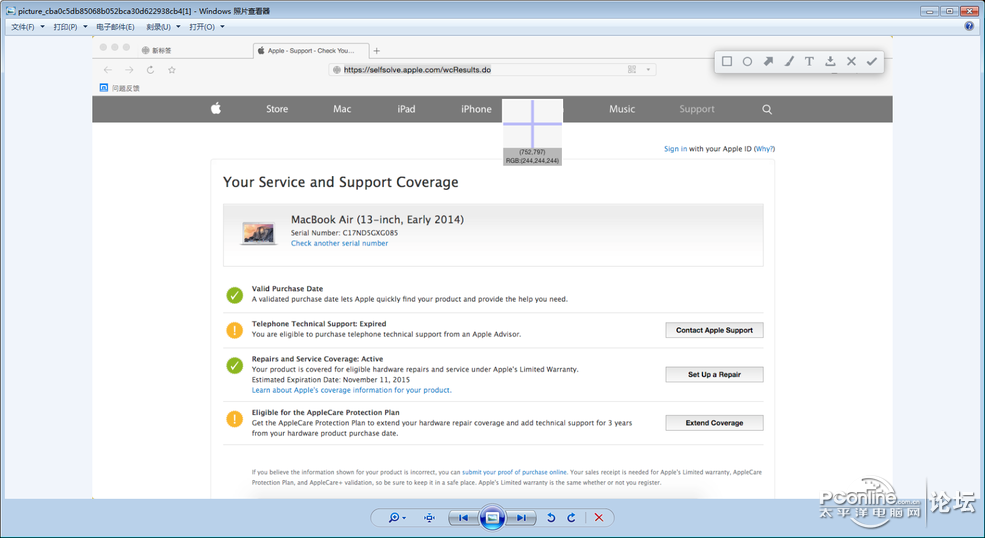Image resolution: width=985 pixels, height=538 pixels.
Task: Open Support in Apple navigation
Action: click(697, 109)
